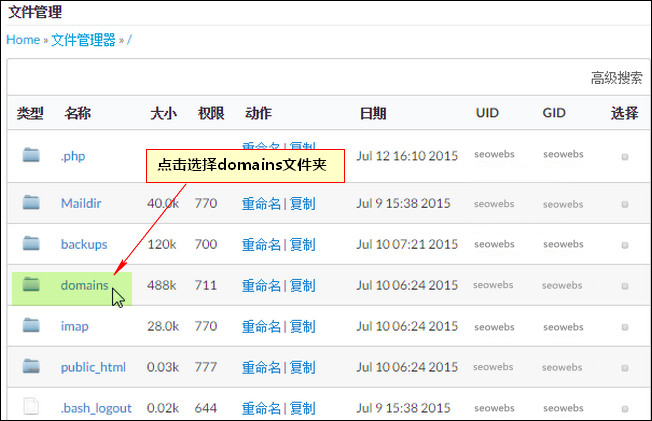Tick the select checkbox for domains
Image resolution: width=652 pixels, height=421 pixels.
(625, 286)
